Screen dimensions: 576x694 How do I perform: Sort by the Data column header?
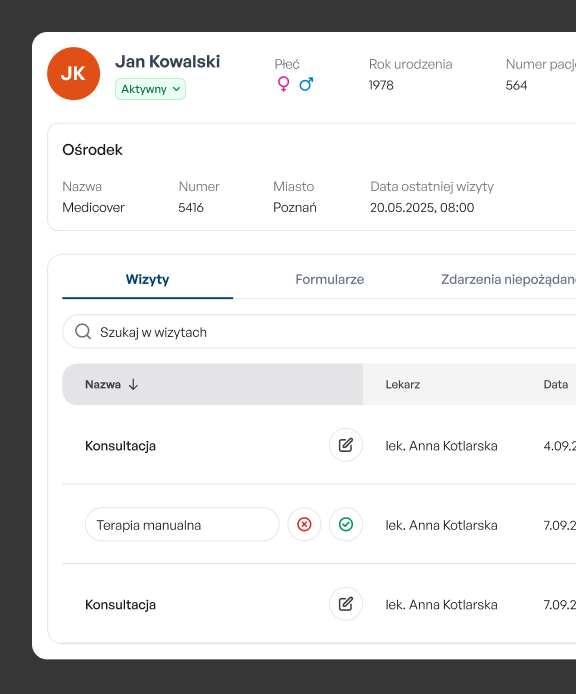pos(556,384)
